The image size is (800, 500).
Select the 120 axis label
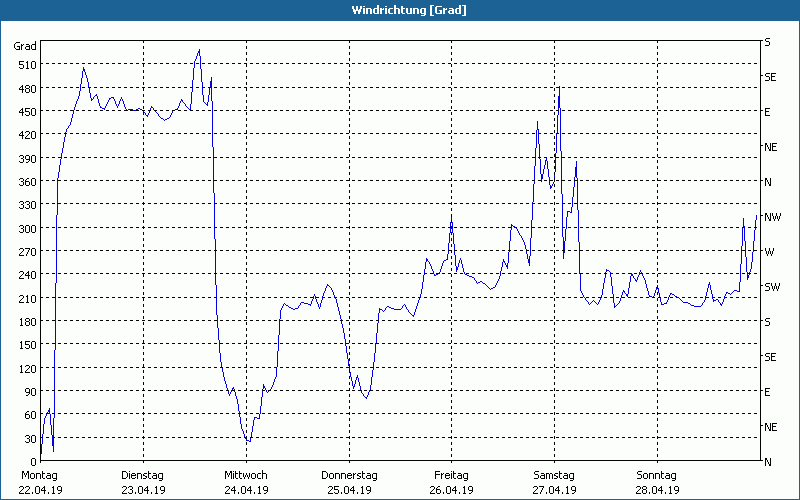(x=27, y=368)
